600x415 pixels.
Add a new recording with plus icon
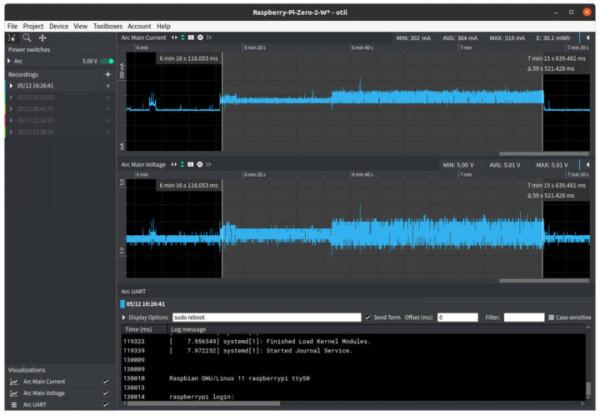108,75
